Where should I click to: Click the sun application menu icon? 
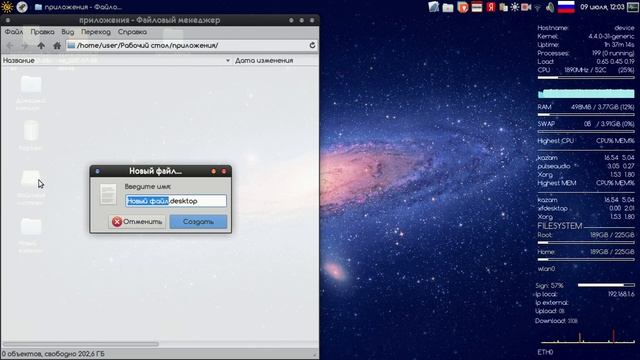click(x=7, y=7)
